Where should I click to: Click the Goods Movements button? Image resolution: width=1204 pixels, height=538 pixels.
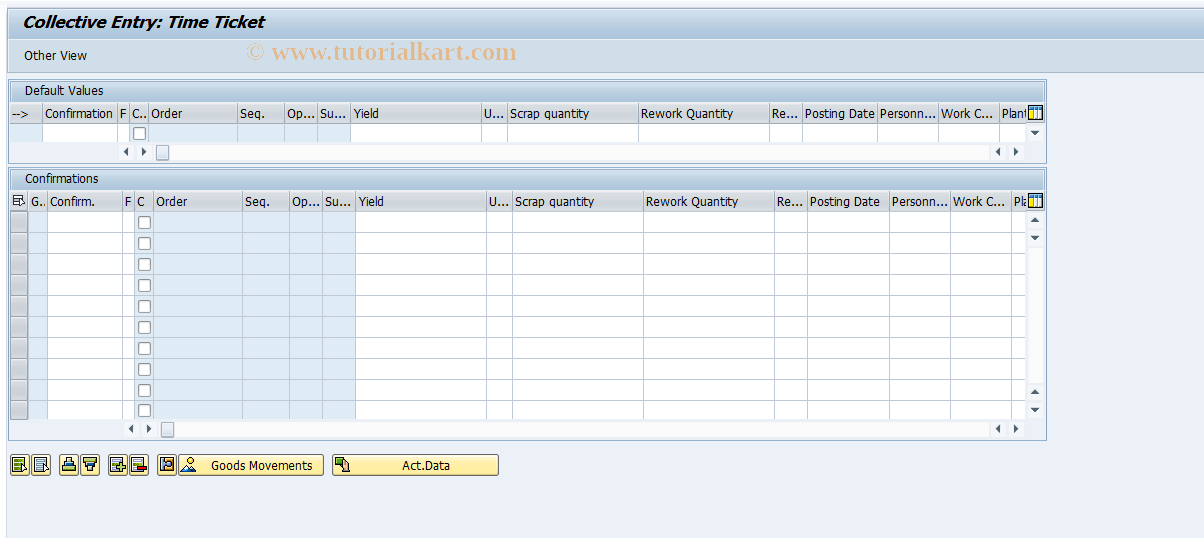[251, 465]
